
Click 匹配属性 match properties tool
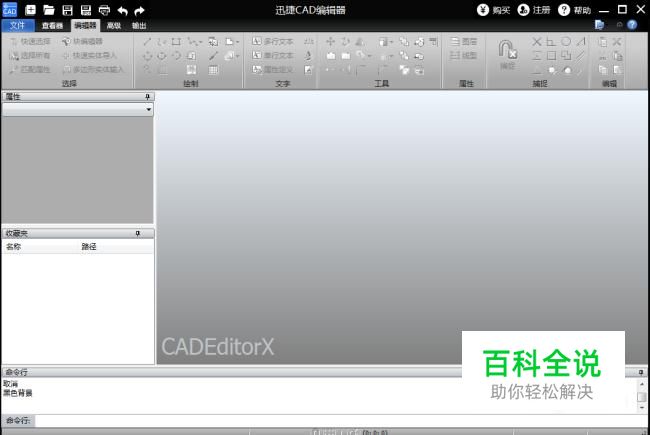[x=30, y=69]
